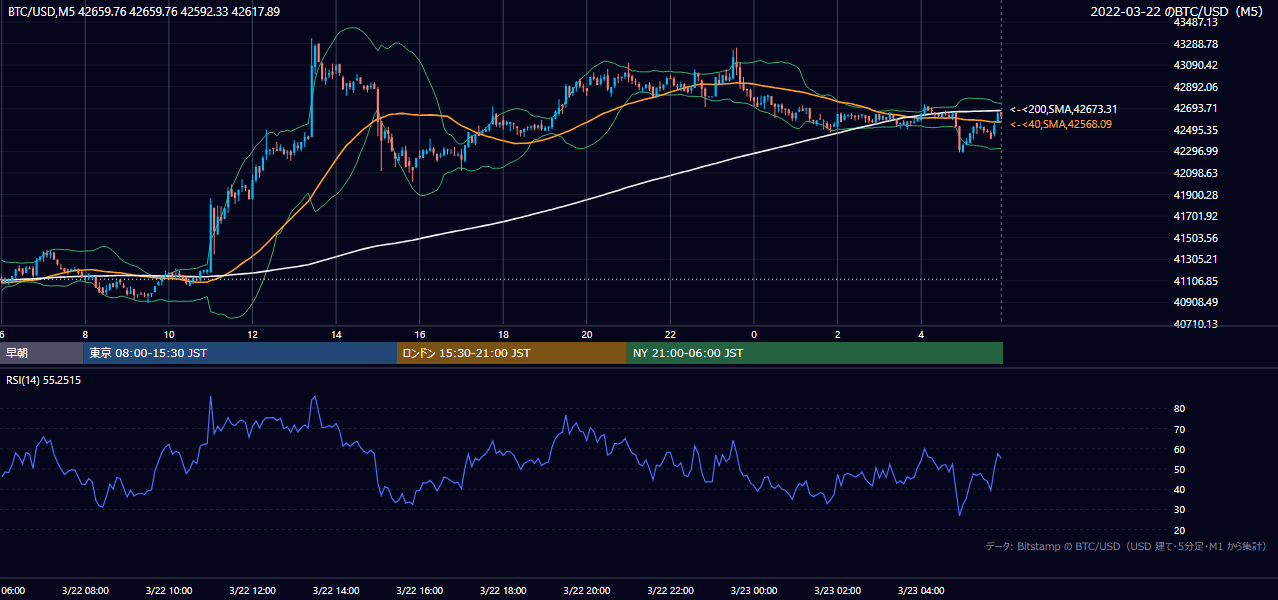
Task: Click the bottom date label 3/22 12:00
Action: click(253, 591)
